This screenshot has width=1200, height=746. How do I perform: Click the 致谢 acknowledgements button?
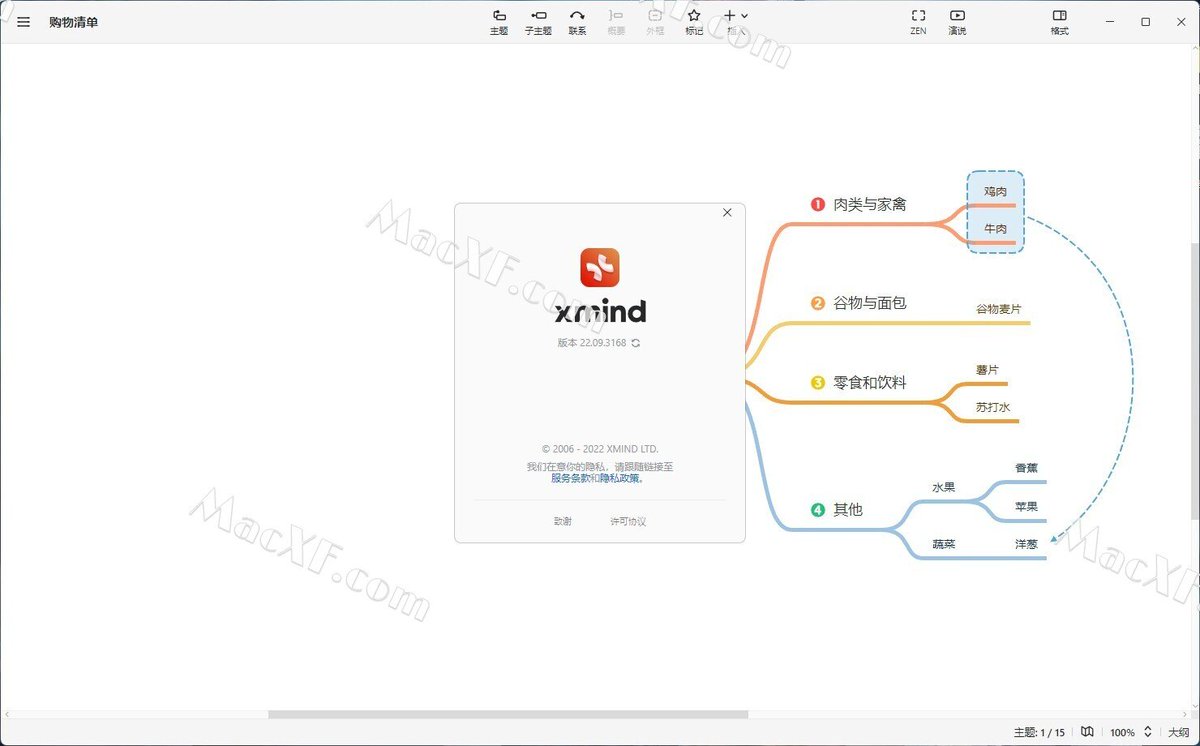[563, 521]
